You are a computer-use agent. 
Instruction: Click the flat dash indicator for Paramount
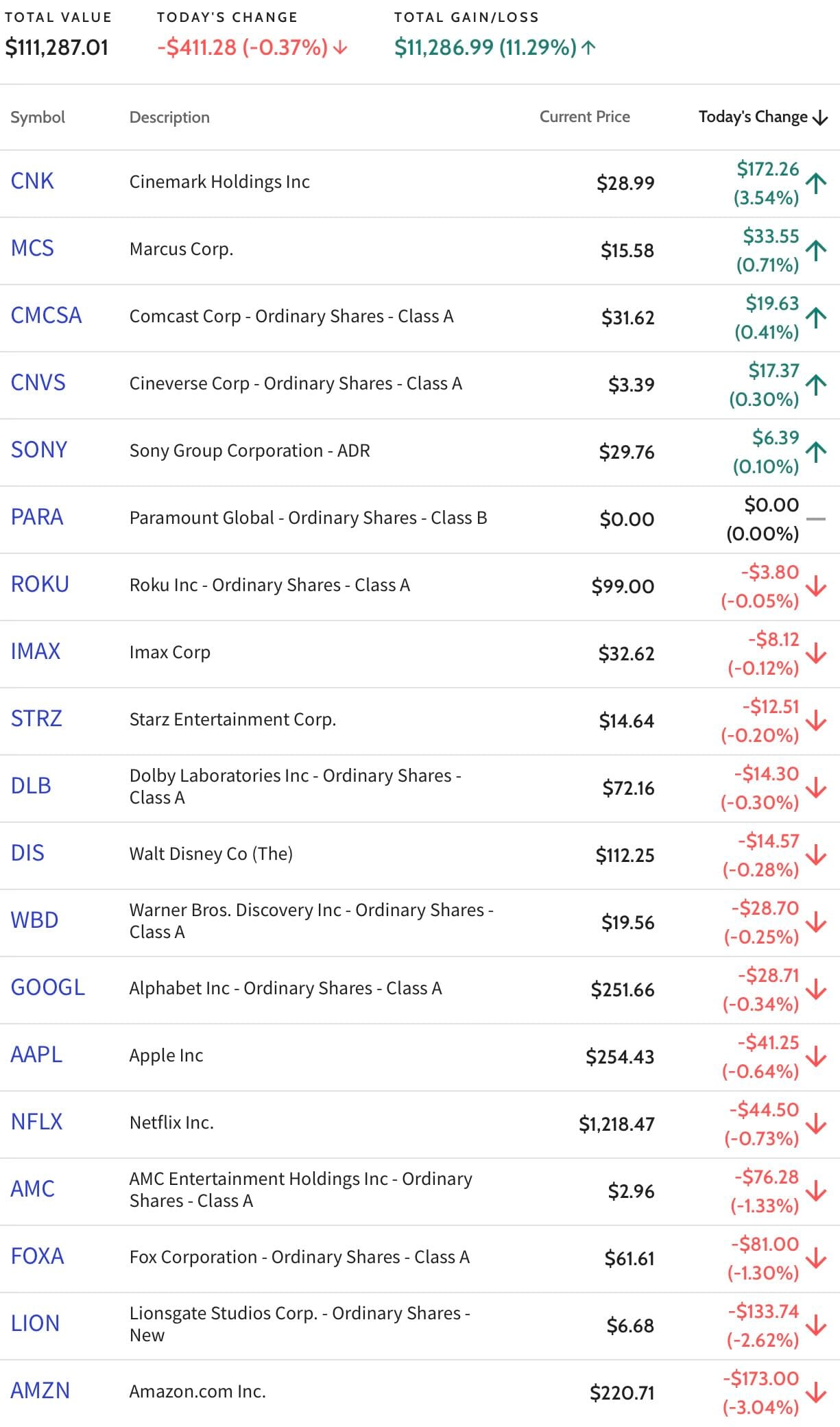coord(816,519)
